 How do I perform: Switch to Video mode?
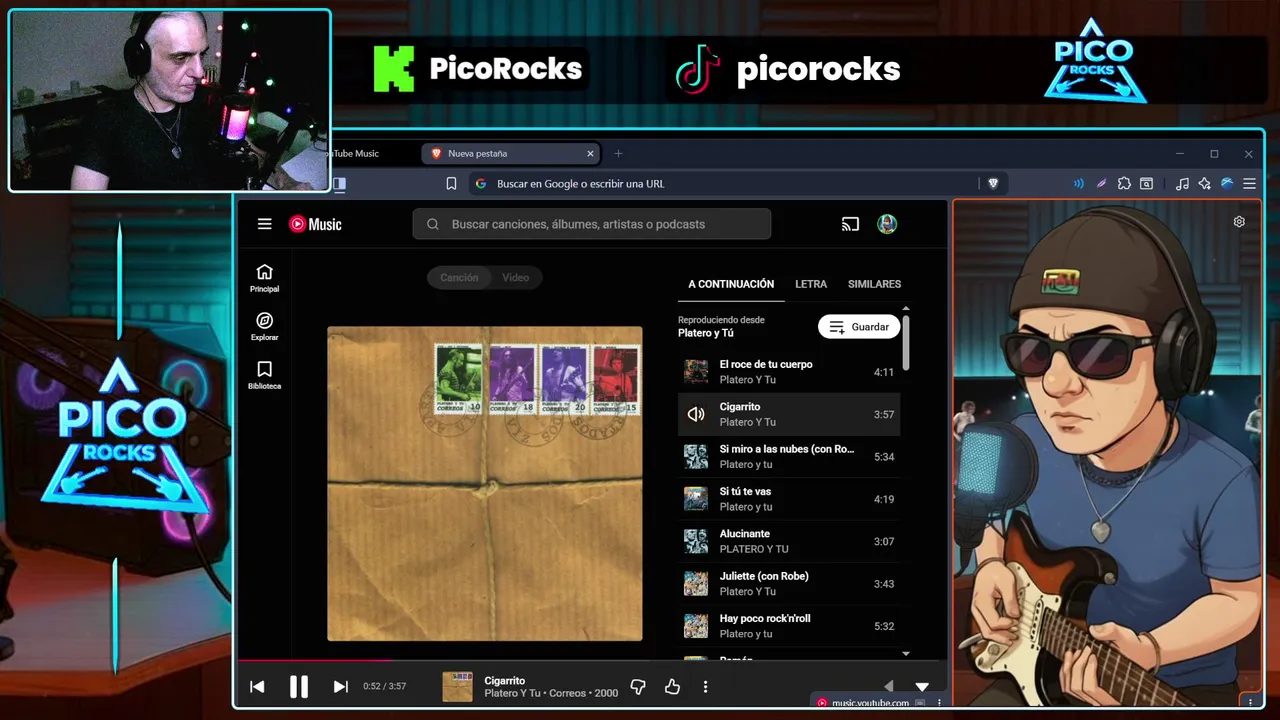(516, 278)
